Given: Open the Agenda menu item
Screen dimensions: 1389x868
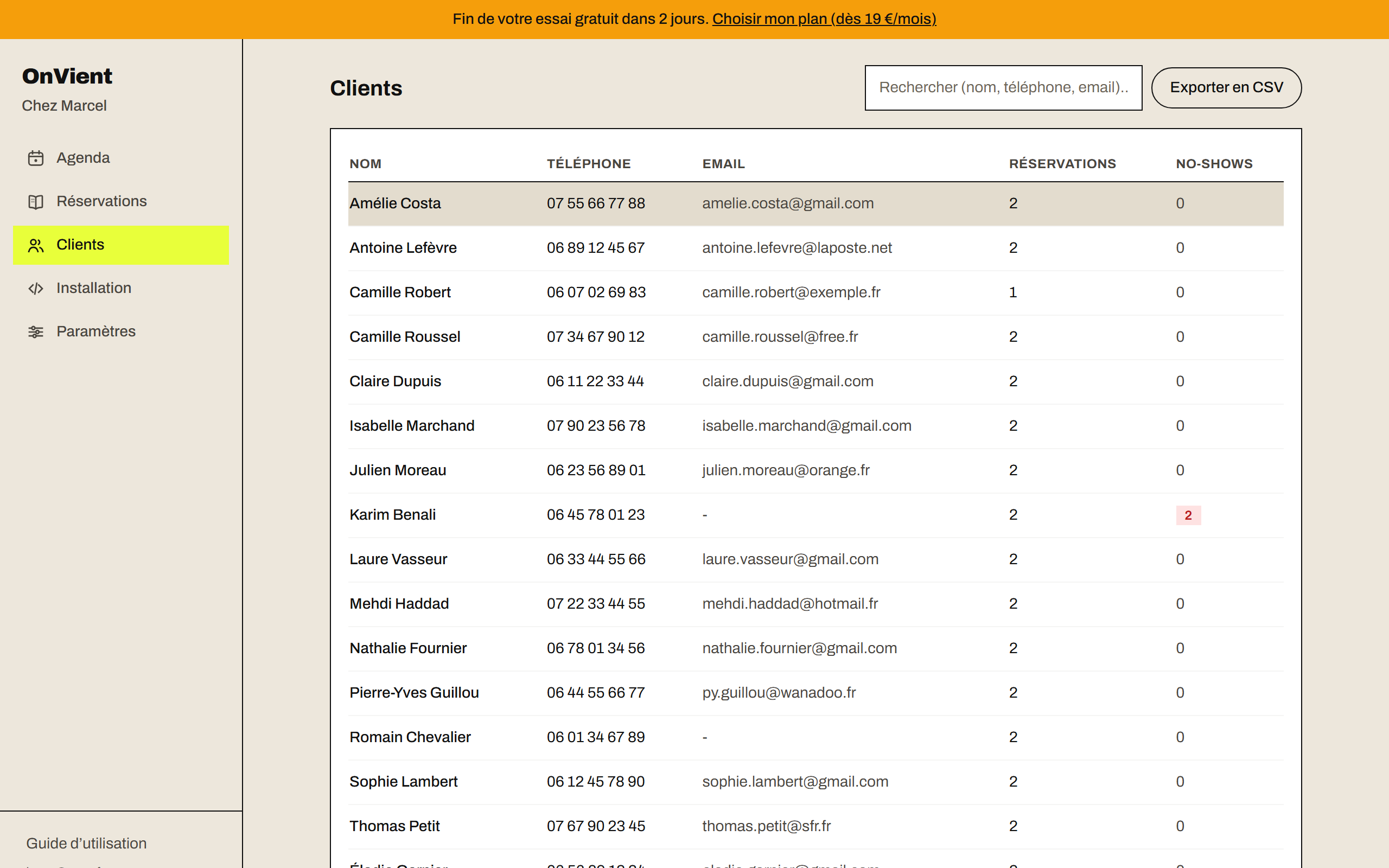Looking at the screenshot, I should (121, 158).
